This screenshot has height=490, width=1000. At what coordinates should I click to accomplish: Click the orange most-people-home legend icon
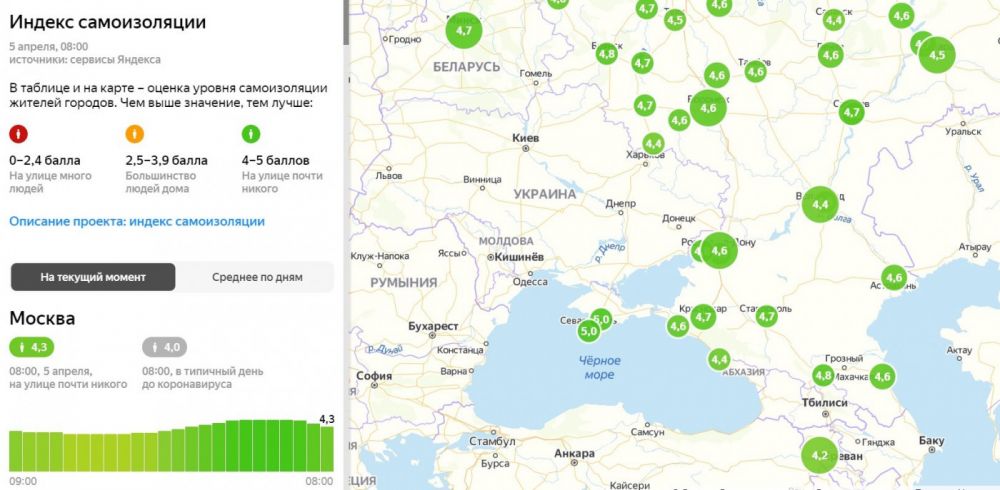click(x=135, y=134)
